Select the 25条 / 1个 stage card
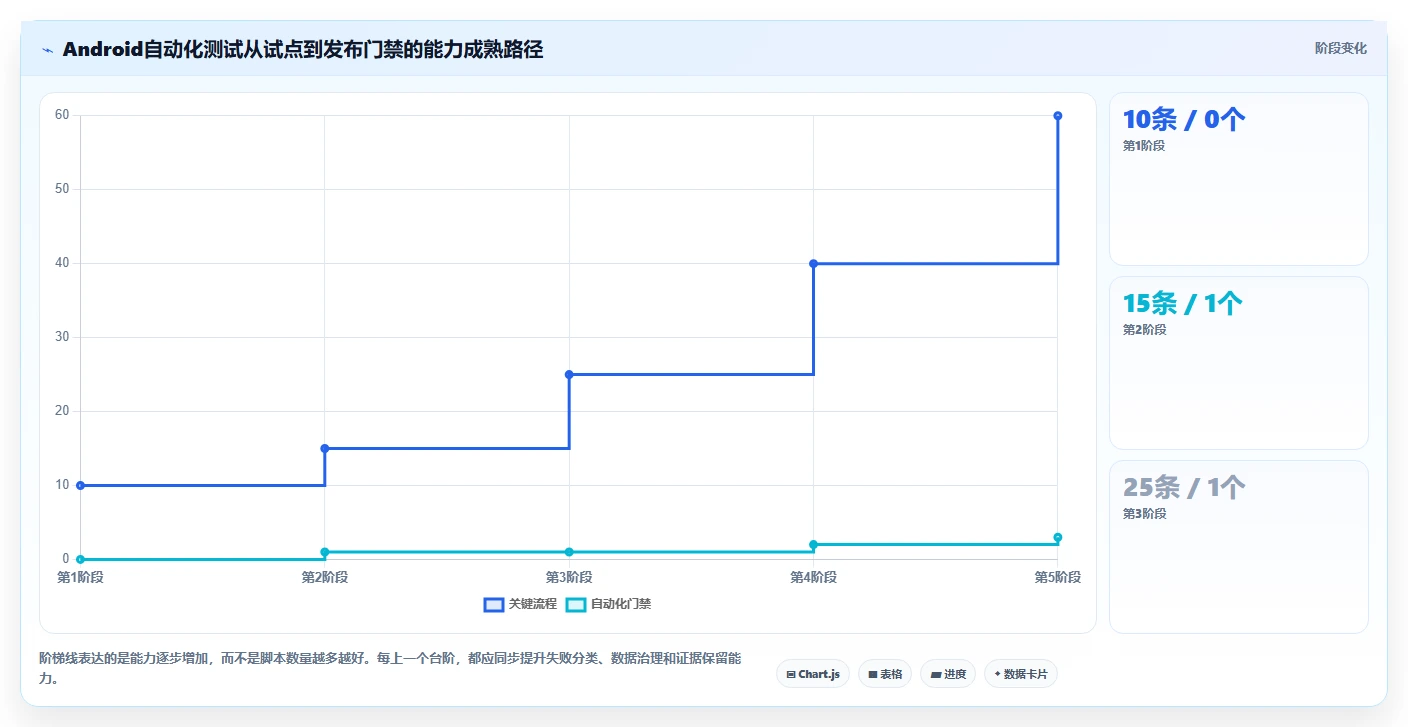Screen dimensions: 1408x727 pos(1238,547)
